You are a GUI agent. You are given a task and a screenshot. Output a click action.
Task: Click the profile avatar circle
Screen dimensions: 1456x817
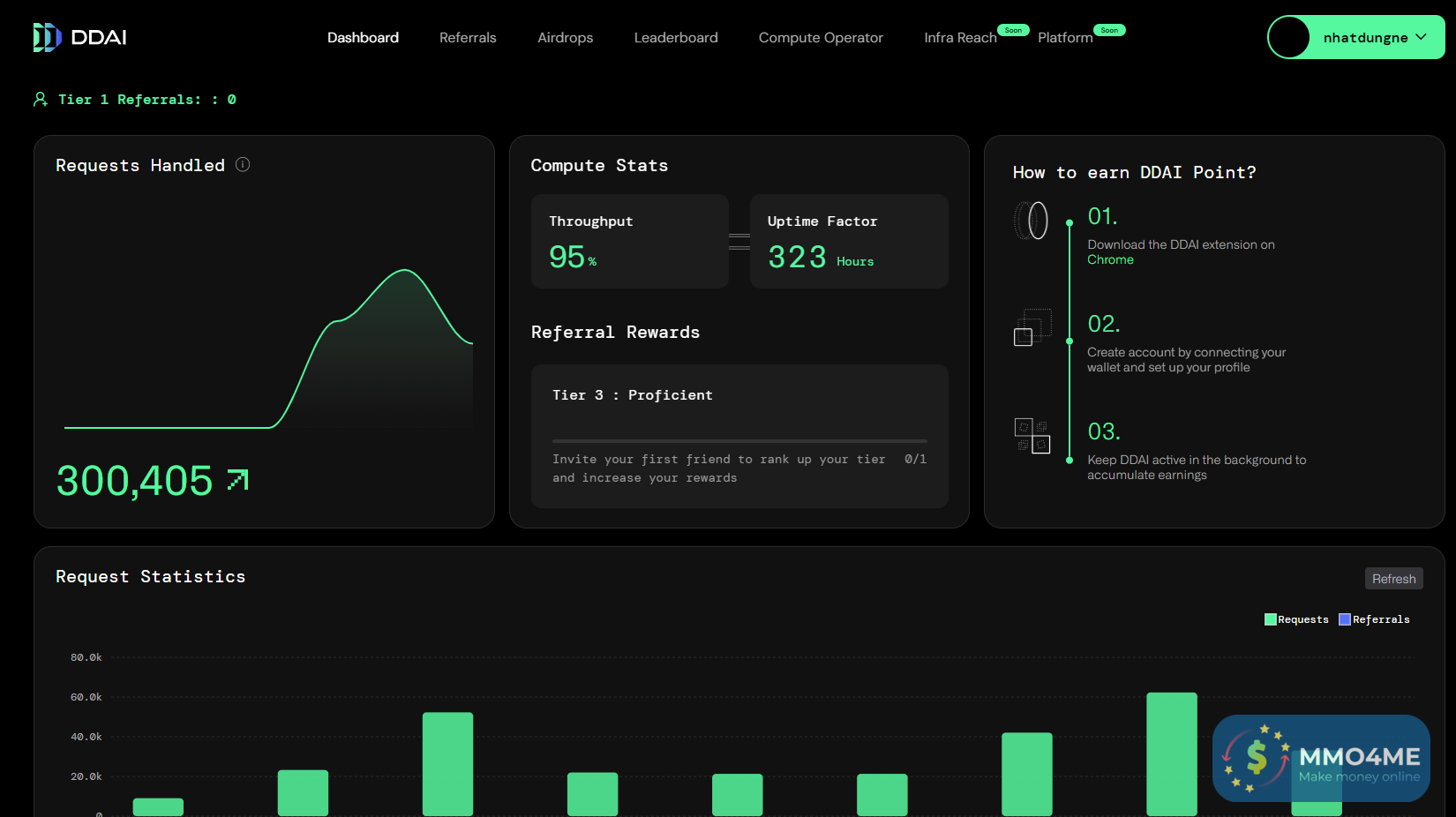pos(1290,37)
